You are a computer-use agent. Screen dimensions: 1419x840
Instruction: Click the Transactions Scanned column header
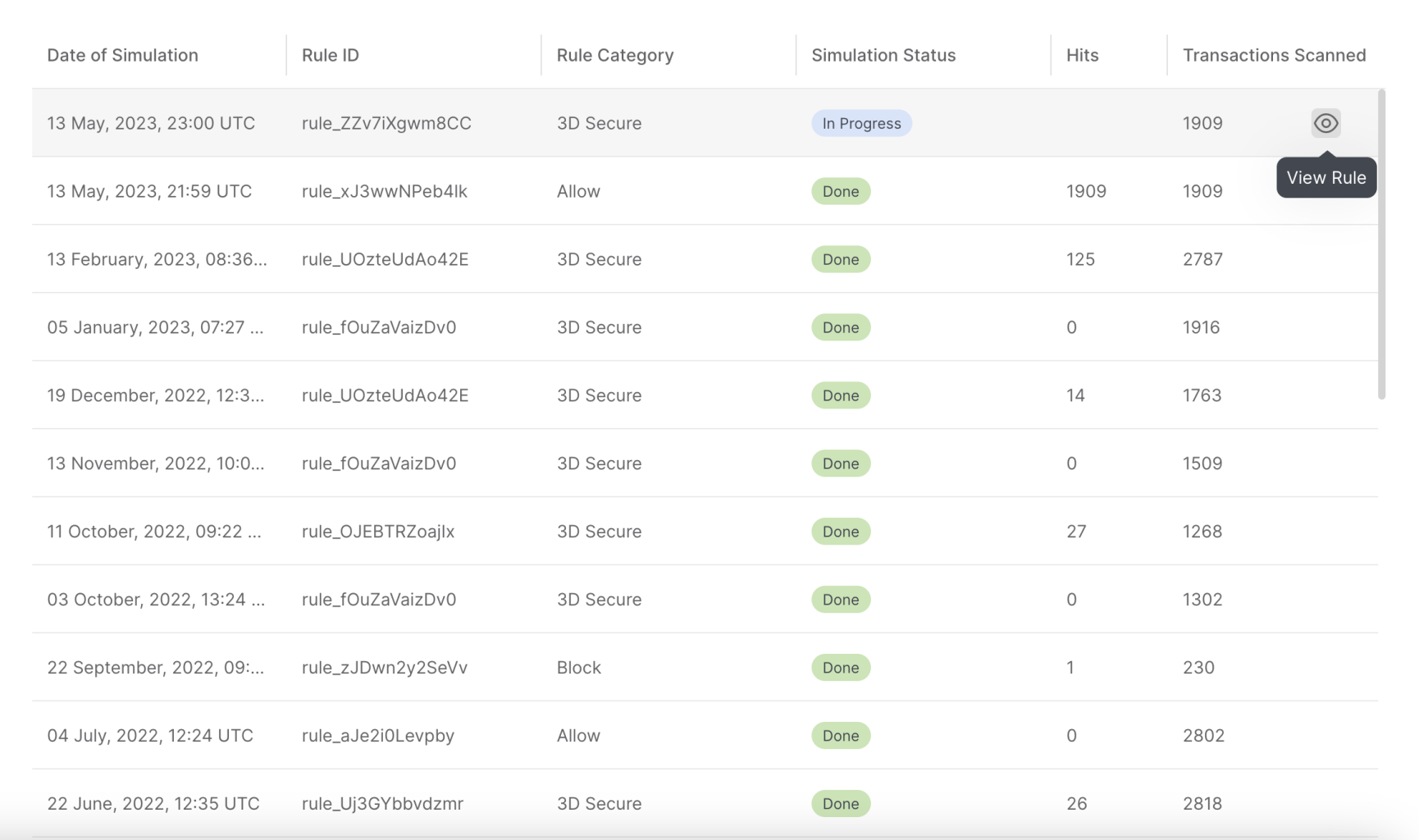(x=1274, y=55)
